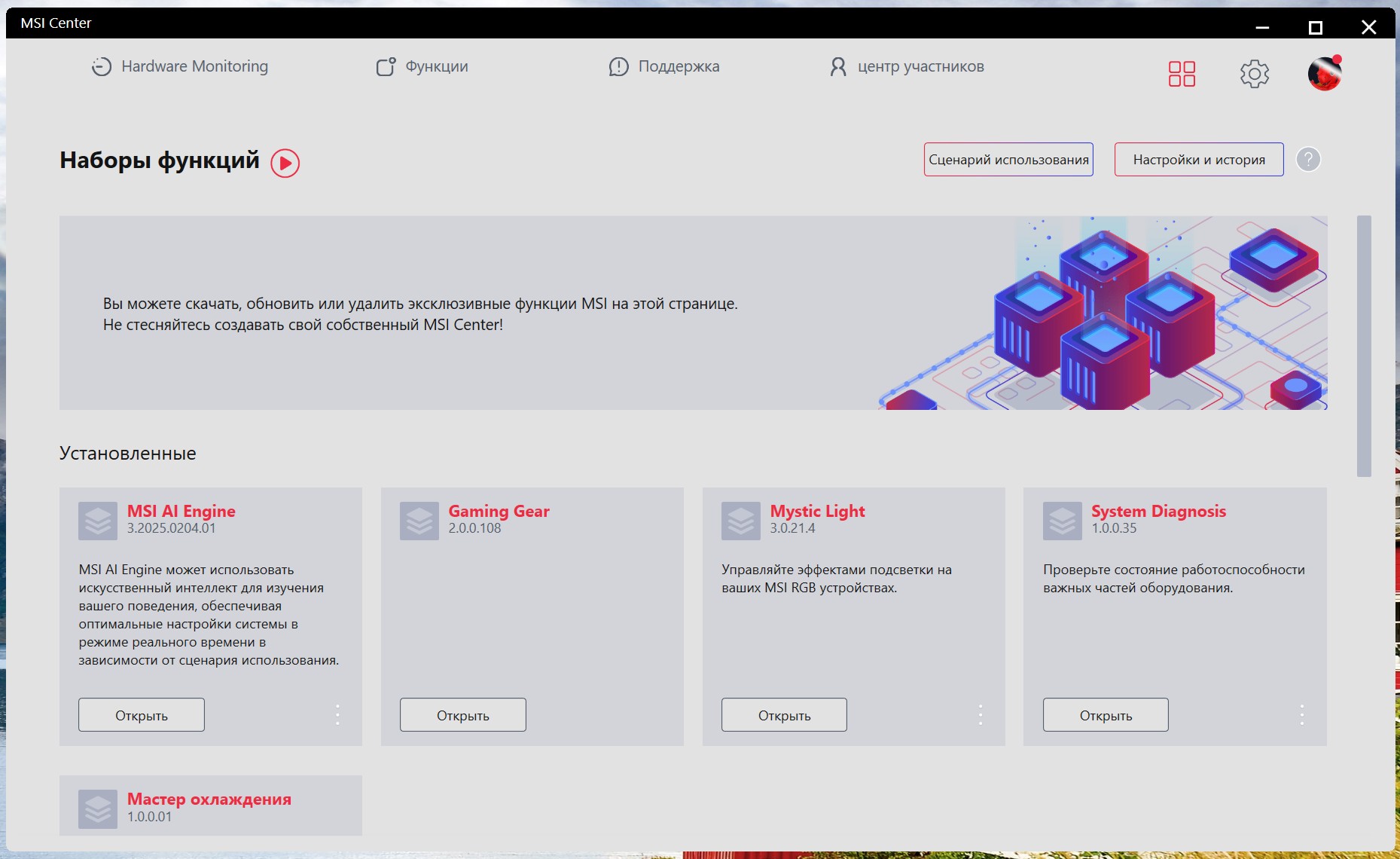Open the red feature sets grid icon
The image size is (1400, 859).
pos(1182,74)
